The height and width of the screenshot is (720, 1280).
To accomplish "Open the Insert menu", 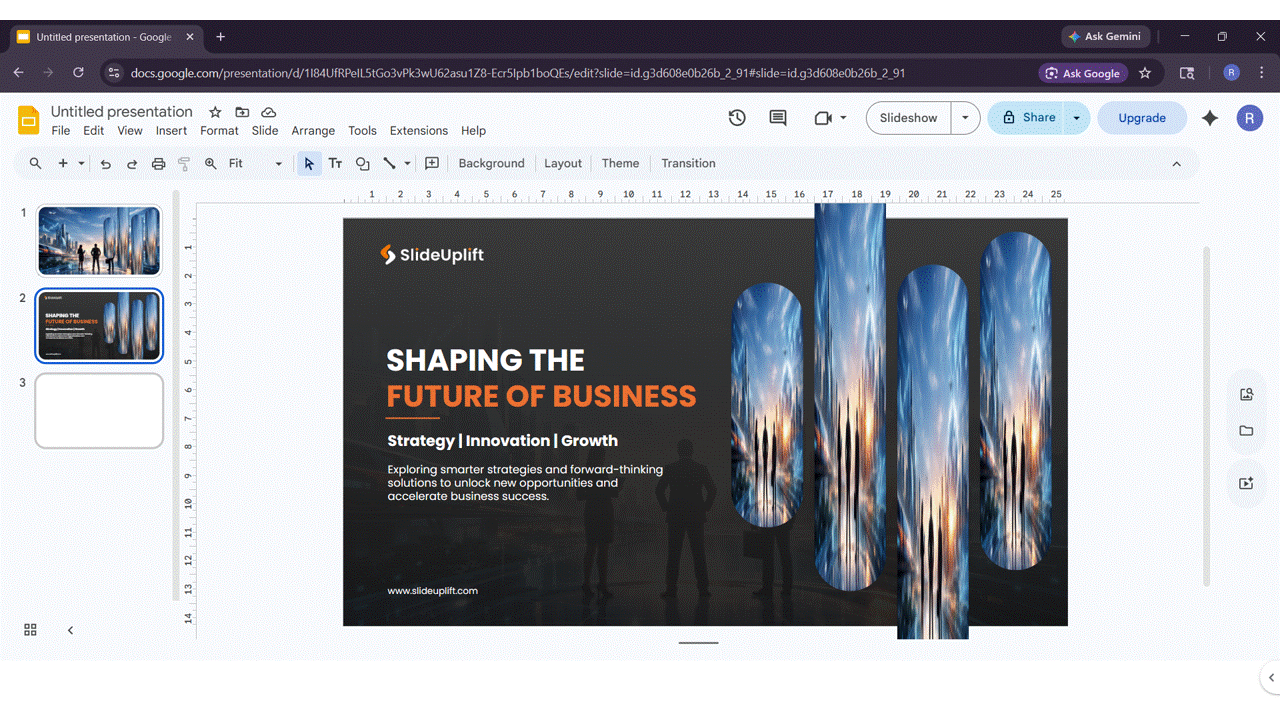I will point(171,130).
